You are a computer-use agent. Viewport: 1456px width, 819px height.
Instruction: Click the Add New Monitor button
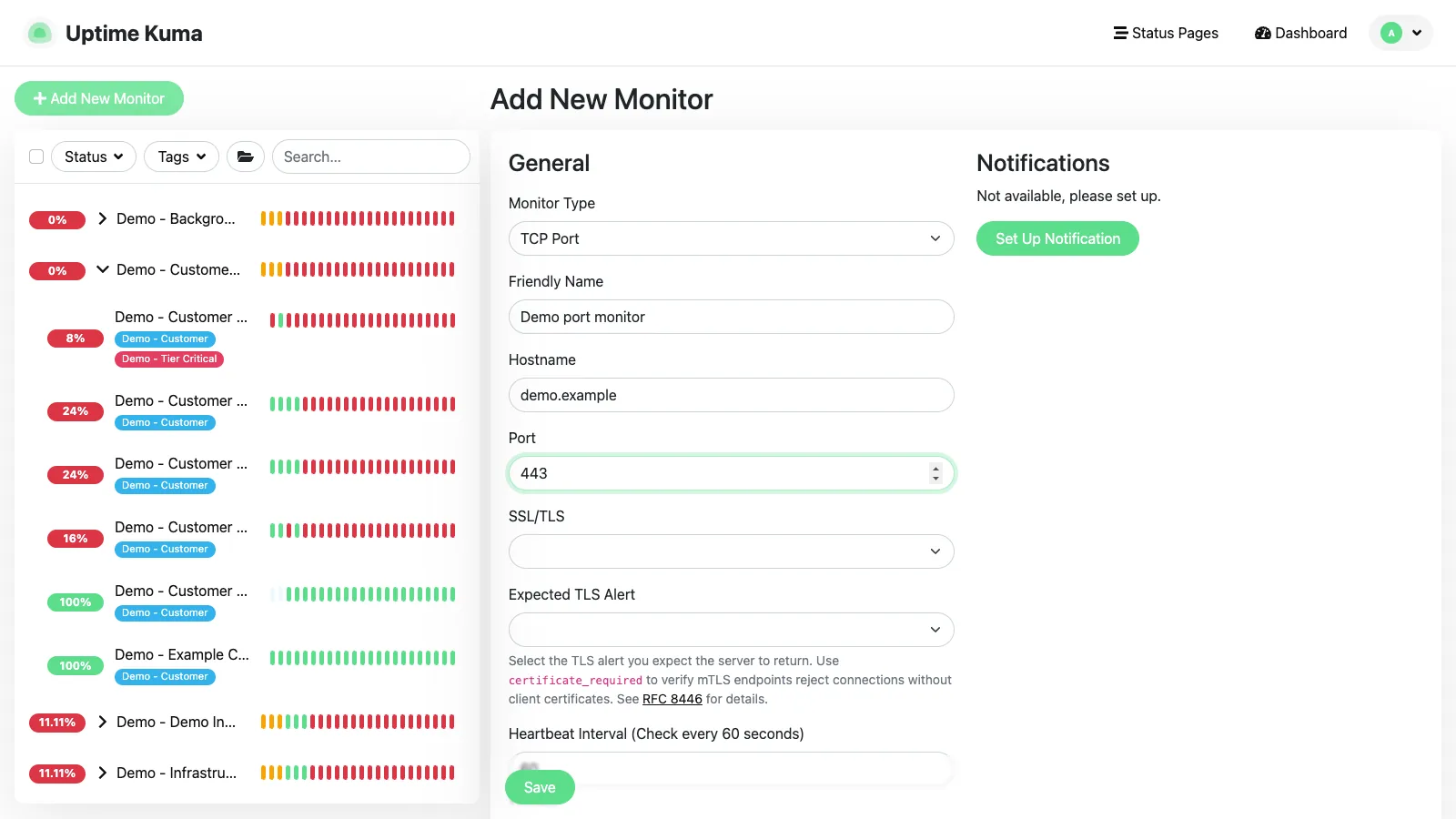pyautogui.click(x=99, y=98)
